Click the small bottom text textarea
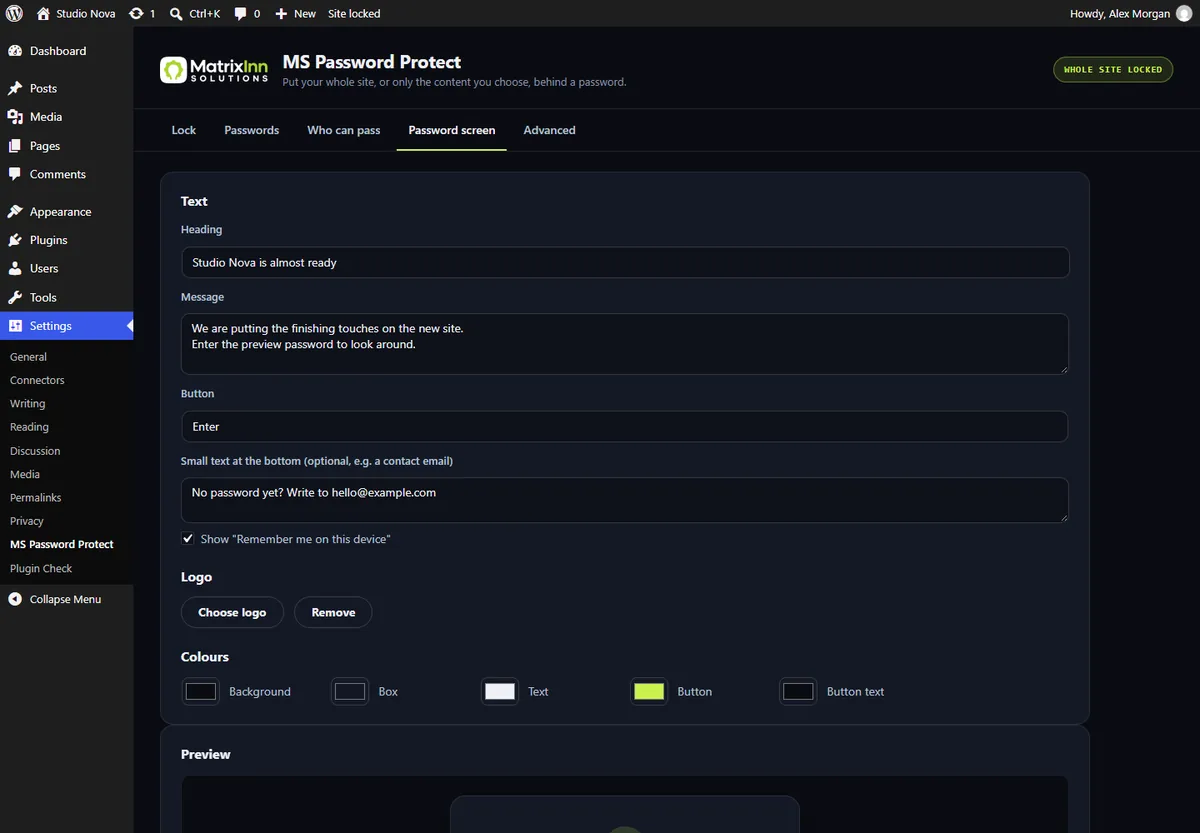1200x833 pixels. click(625, 500)
